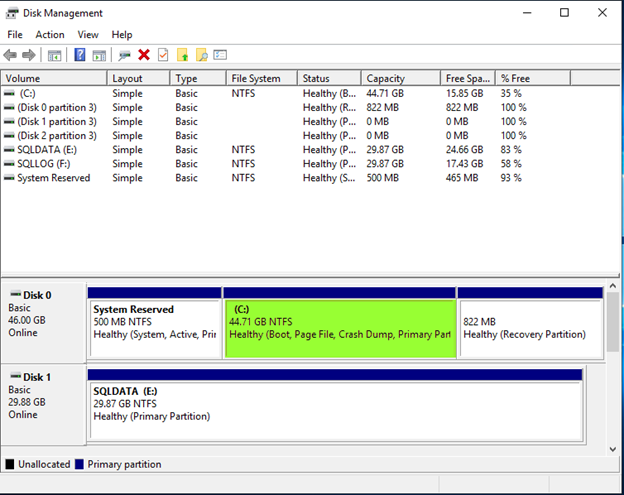Click the disk pane vertical scrollbar thumb

[x=613, y=322]
